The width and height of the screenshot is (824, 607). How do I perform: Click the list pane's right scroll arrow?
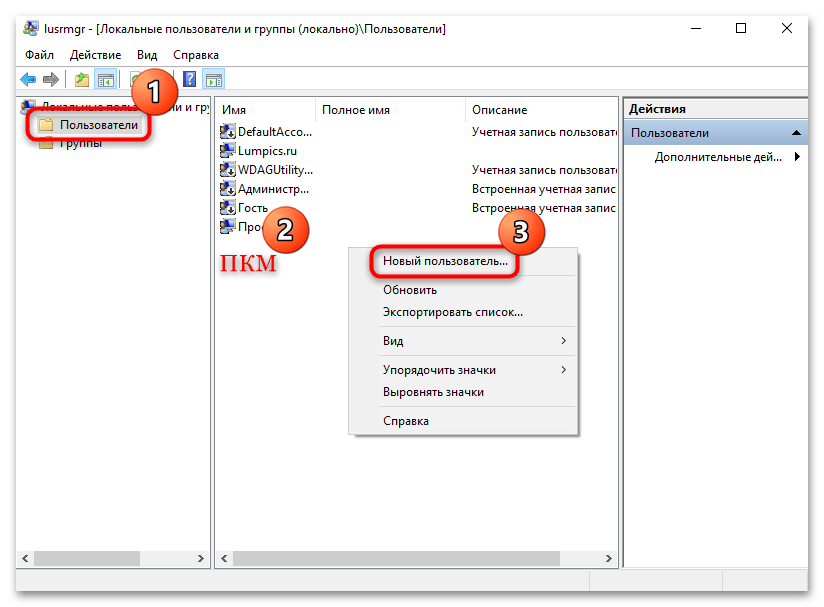[x=608, y=558]
